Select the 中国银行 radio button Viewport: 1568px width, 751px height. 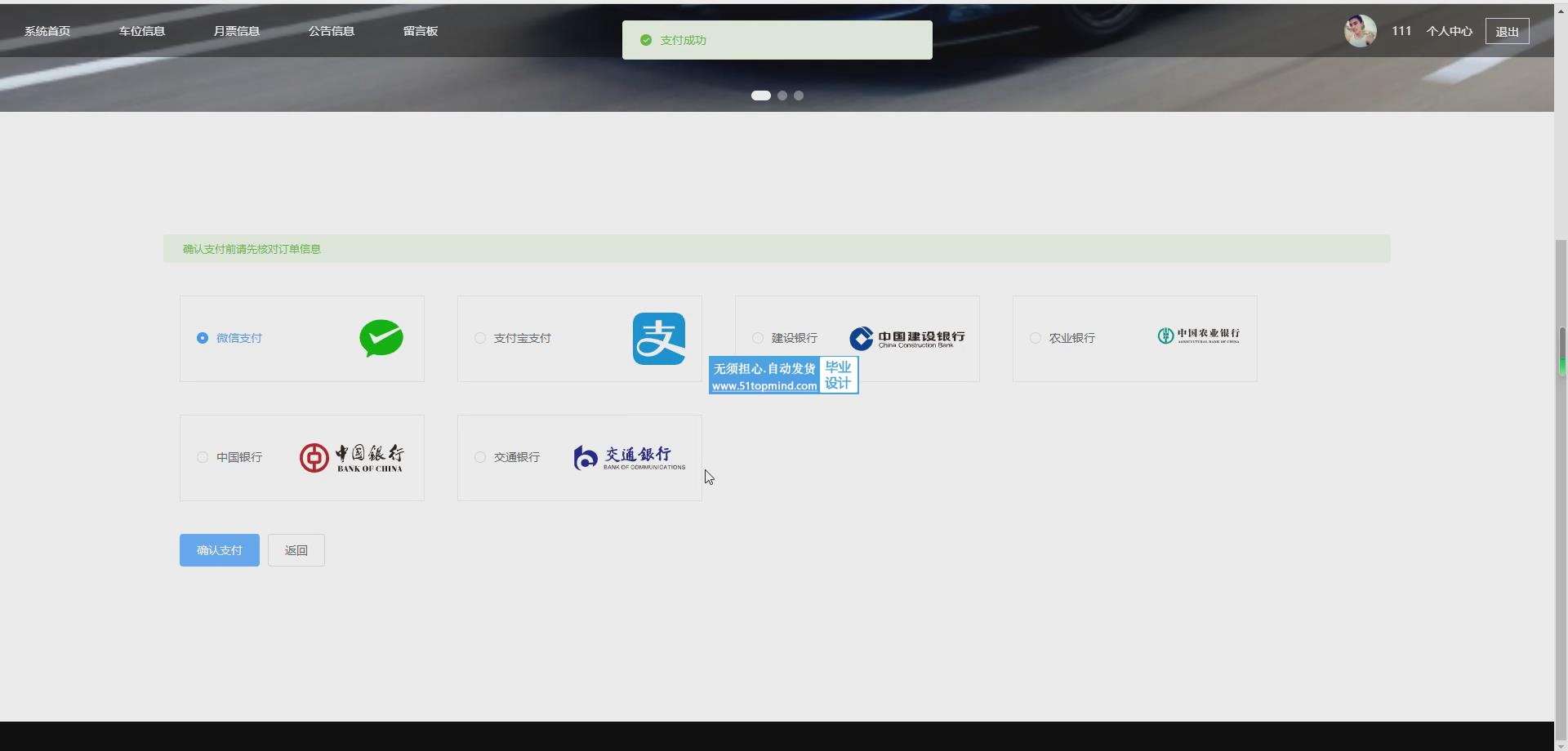point(203,457)
